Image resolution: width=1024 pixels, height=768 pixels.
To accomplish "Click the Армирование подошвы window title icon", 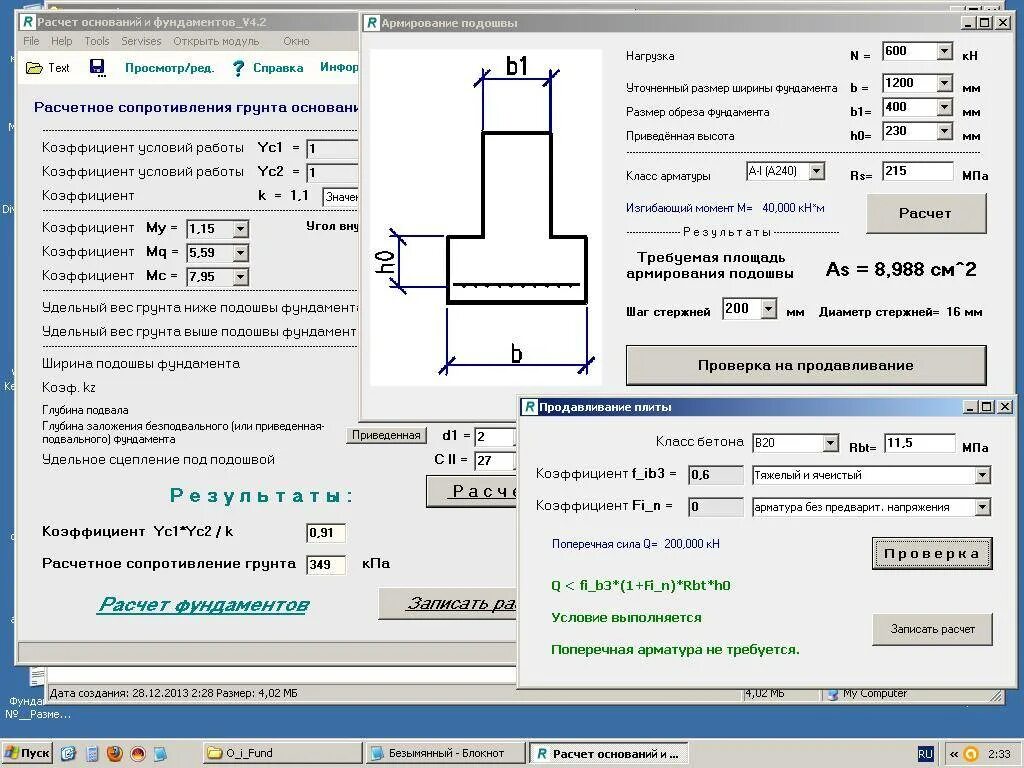I will click(372, 23).
